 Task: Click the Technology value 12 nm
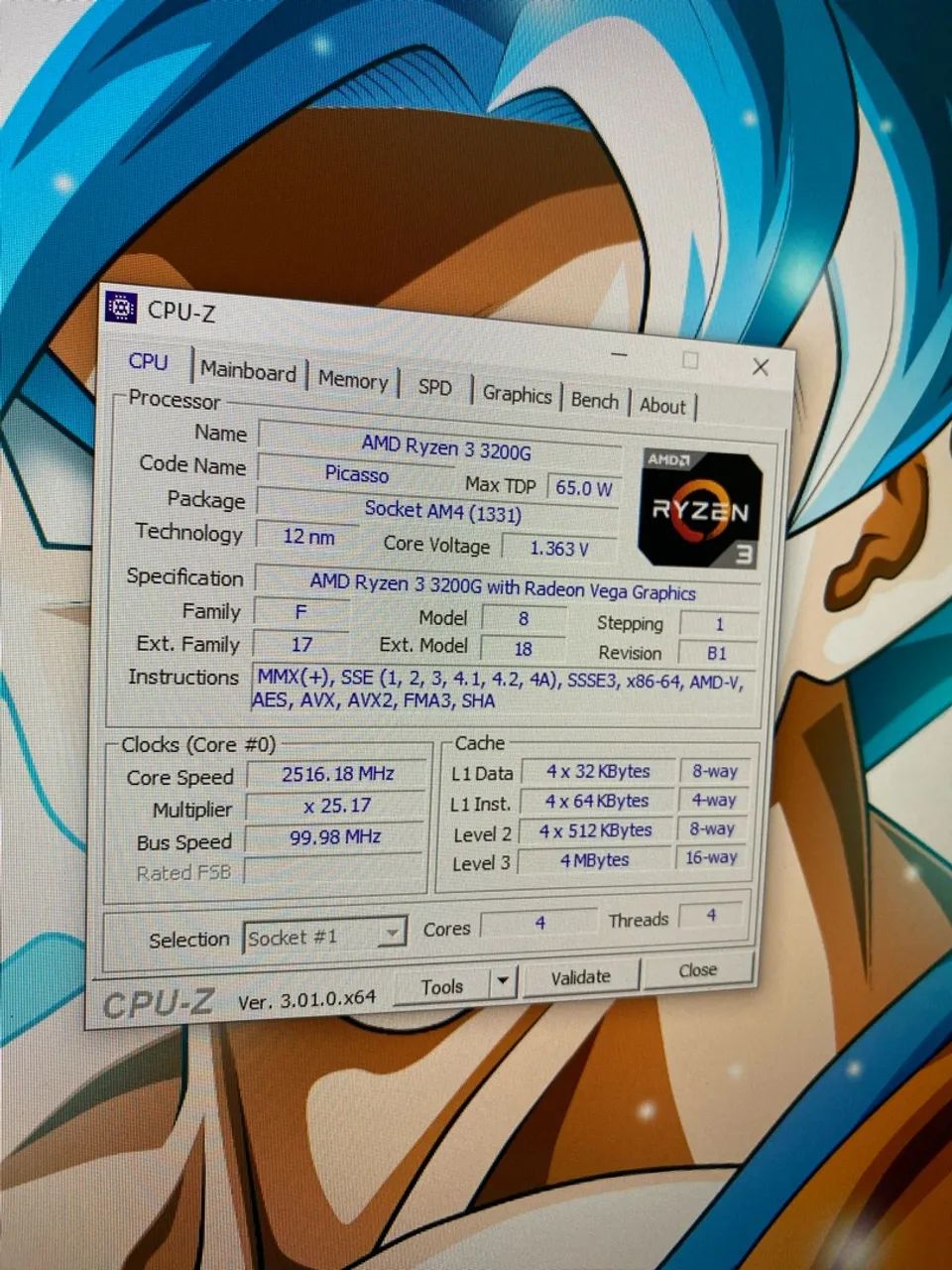tap(308, 537)
